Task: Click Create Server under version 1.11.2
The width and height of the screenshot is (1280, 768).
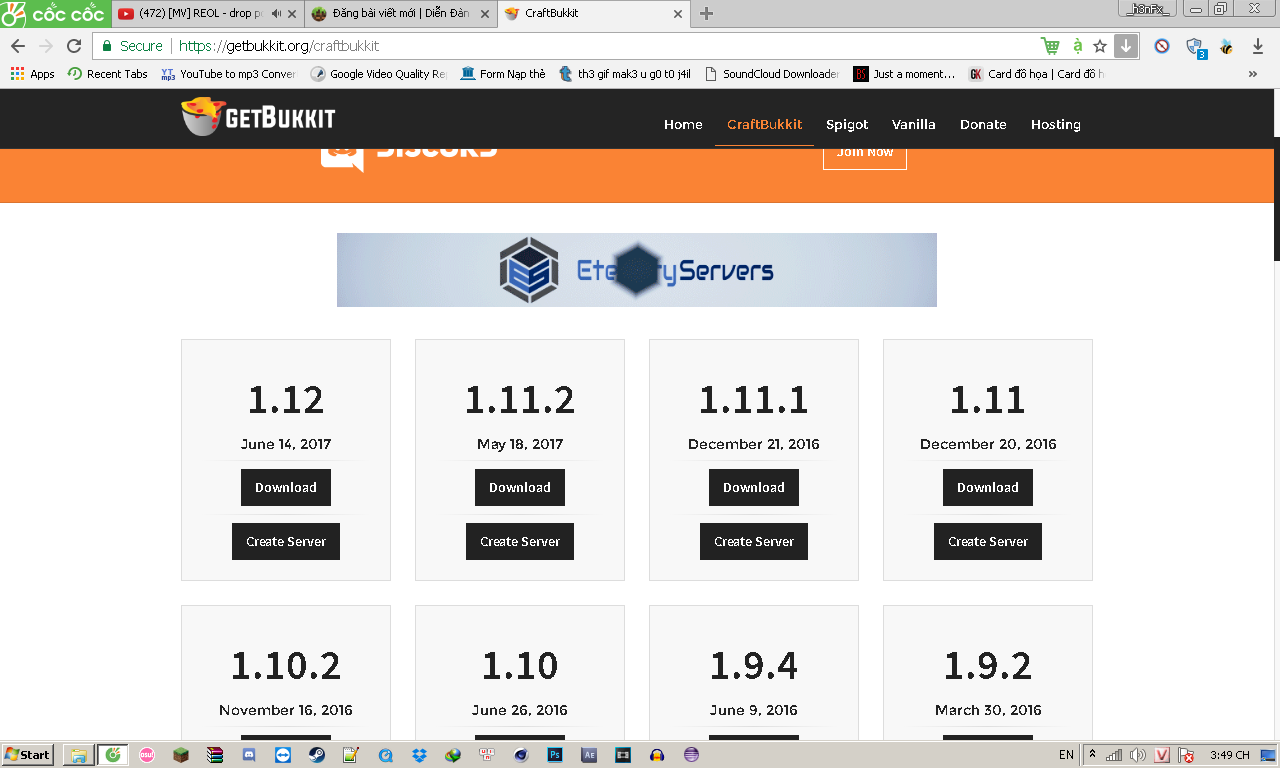Action: point(520,541)
